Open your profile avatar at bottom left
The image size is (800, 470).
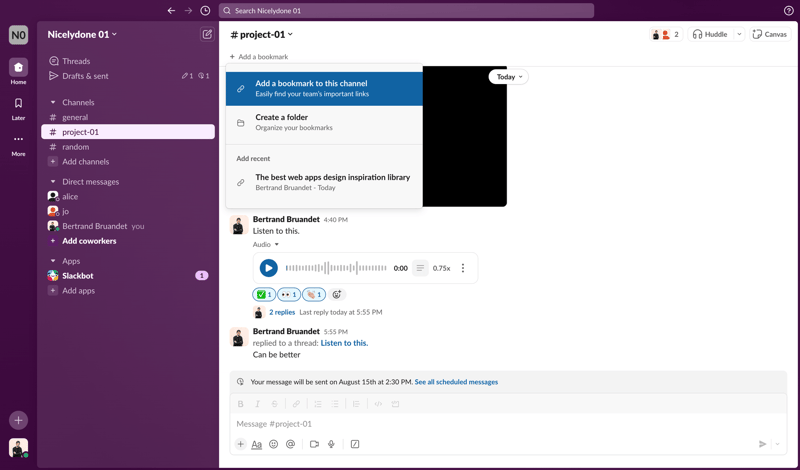(18, 448)
